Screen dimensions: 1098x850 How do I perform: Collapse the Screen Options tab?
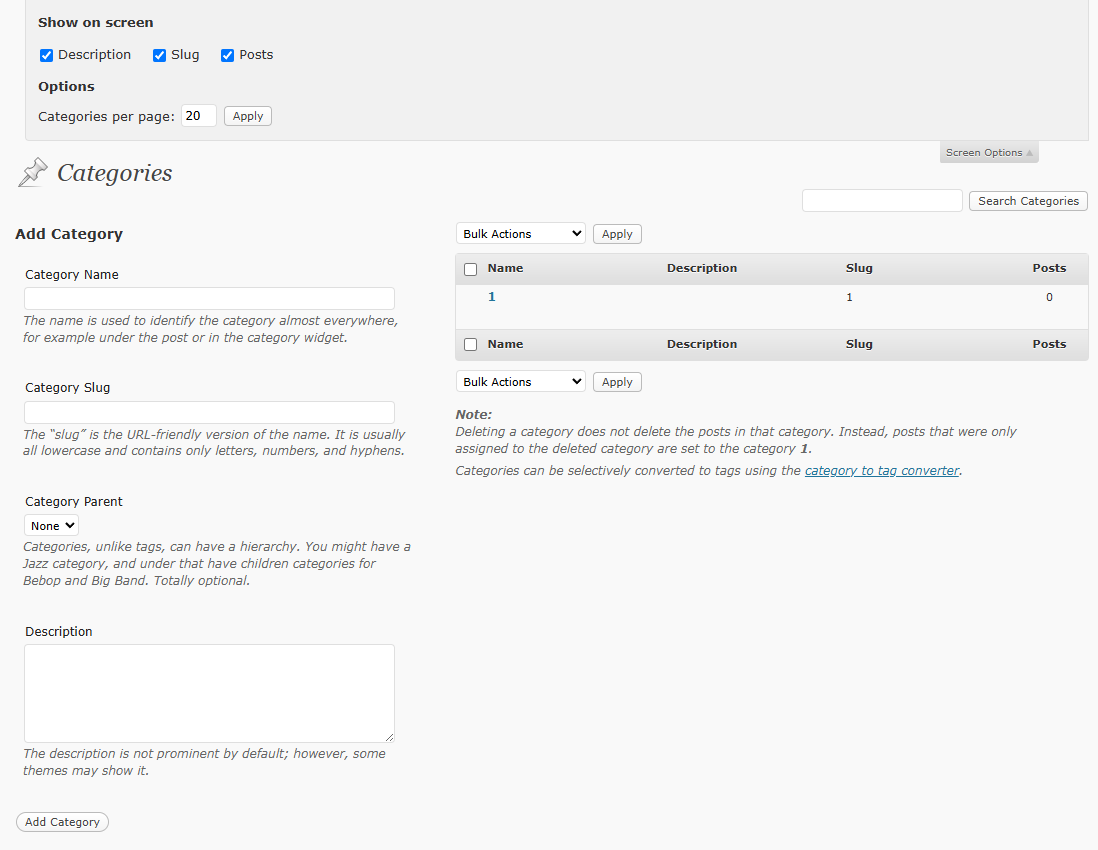pos(989,153)
